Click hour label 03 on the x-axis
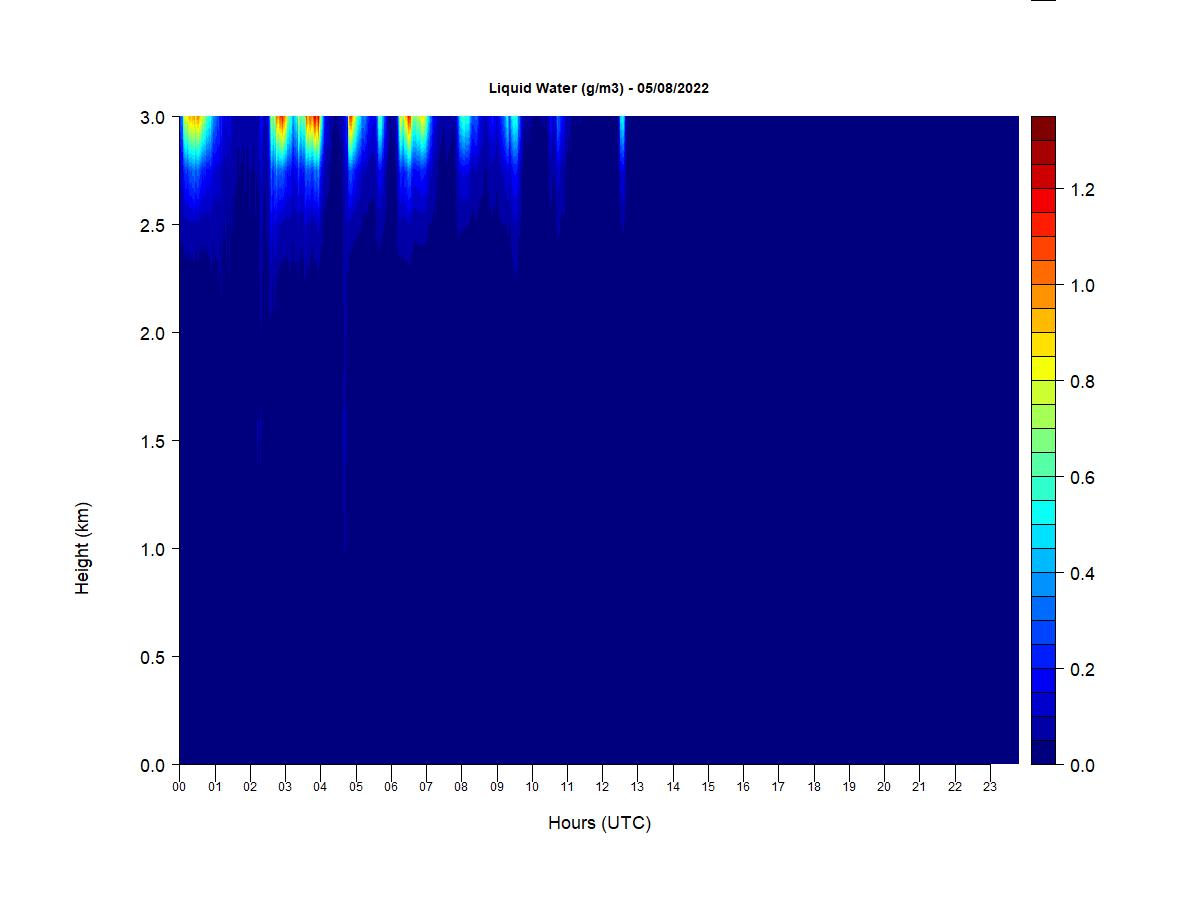This screenshot has height=900, width=1200. (285, 787)
